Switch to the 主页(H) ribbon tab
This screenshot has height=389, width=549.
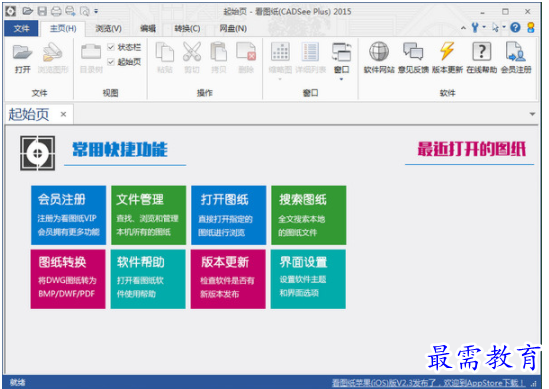(x=63, y=28)
